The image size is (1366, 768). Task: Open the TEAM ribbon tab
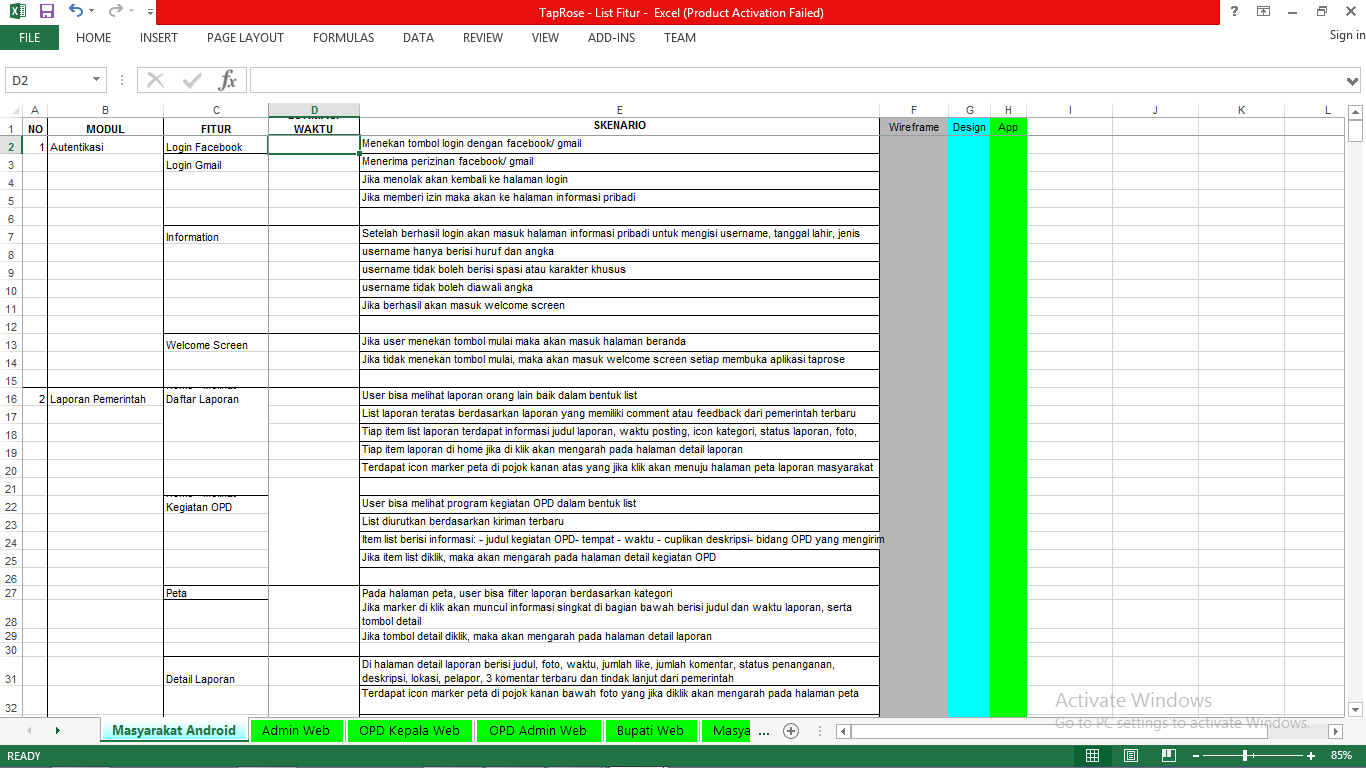point(680,38)
